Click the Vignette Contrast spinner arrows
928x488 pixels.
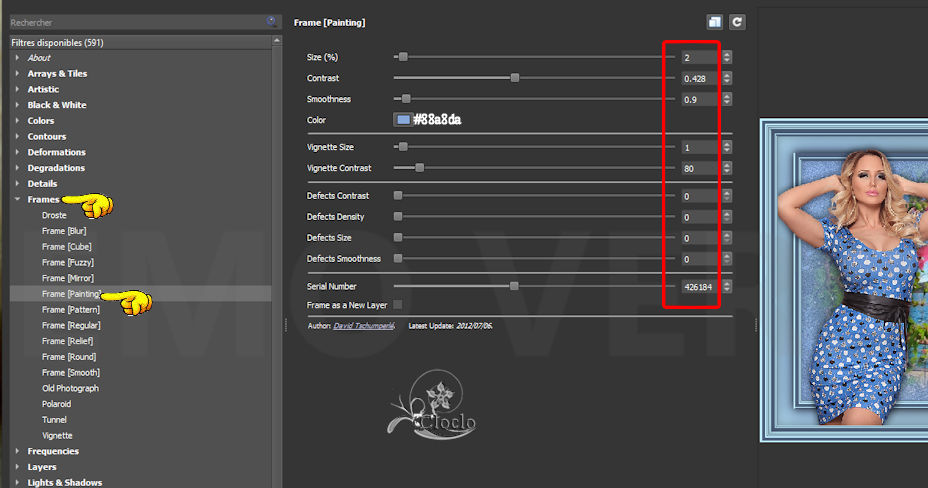coord(727,168)
